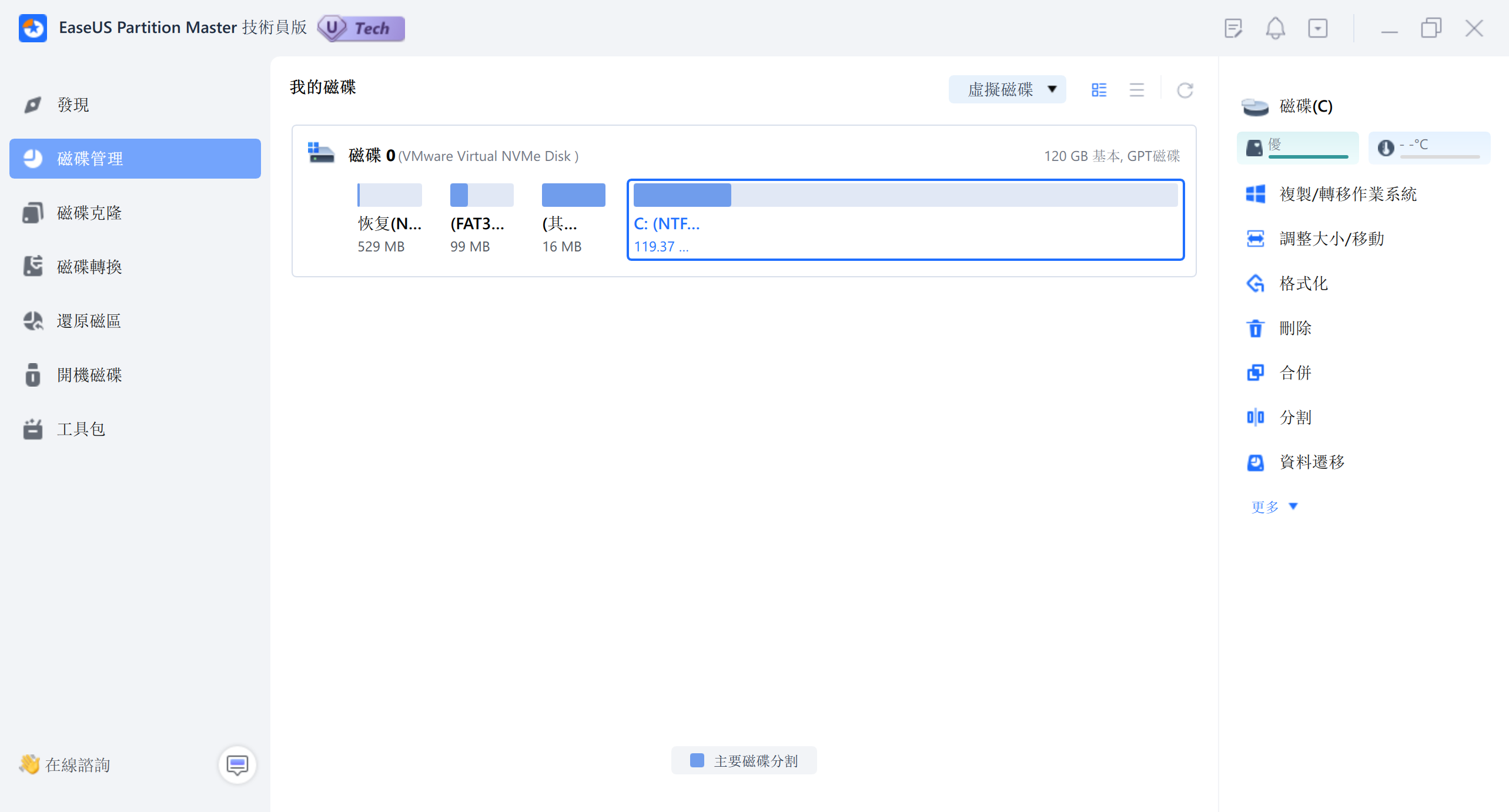Click the 磁碟 0 disk drive icon
Screen dimensions: 1509x812
(x=321, y=153)
